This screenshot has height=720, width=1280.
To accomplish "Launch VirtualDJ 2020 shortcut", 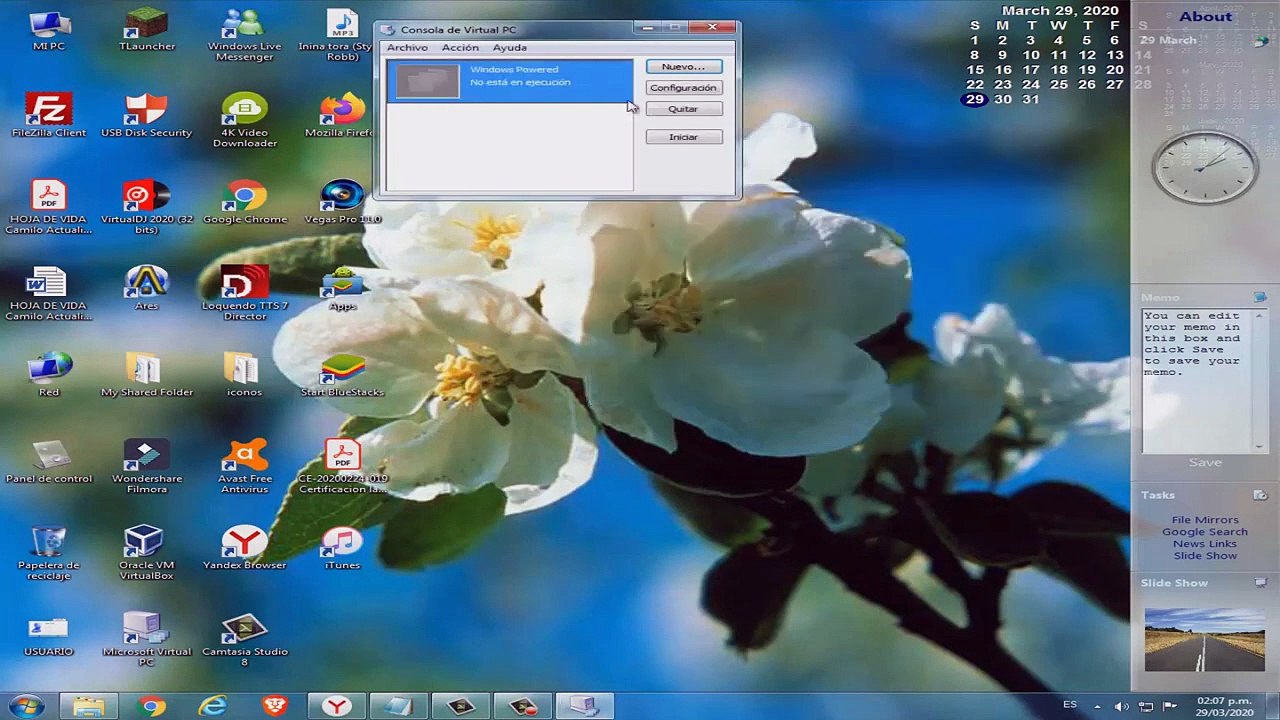I will 146,208.
